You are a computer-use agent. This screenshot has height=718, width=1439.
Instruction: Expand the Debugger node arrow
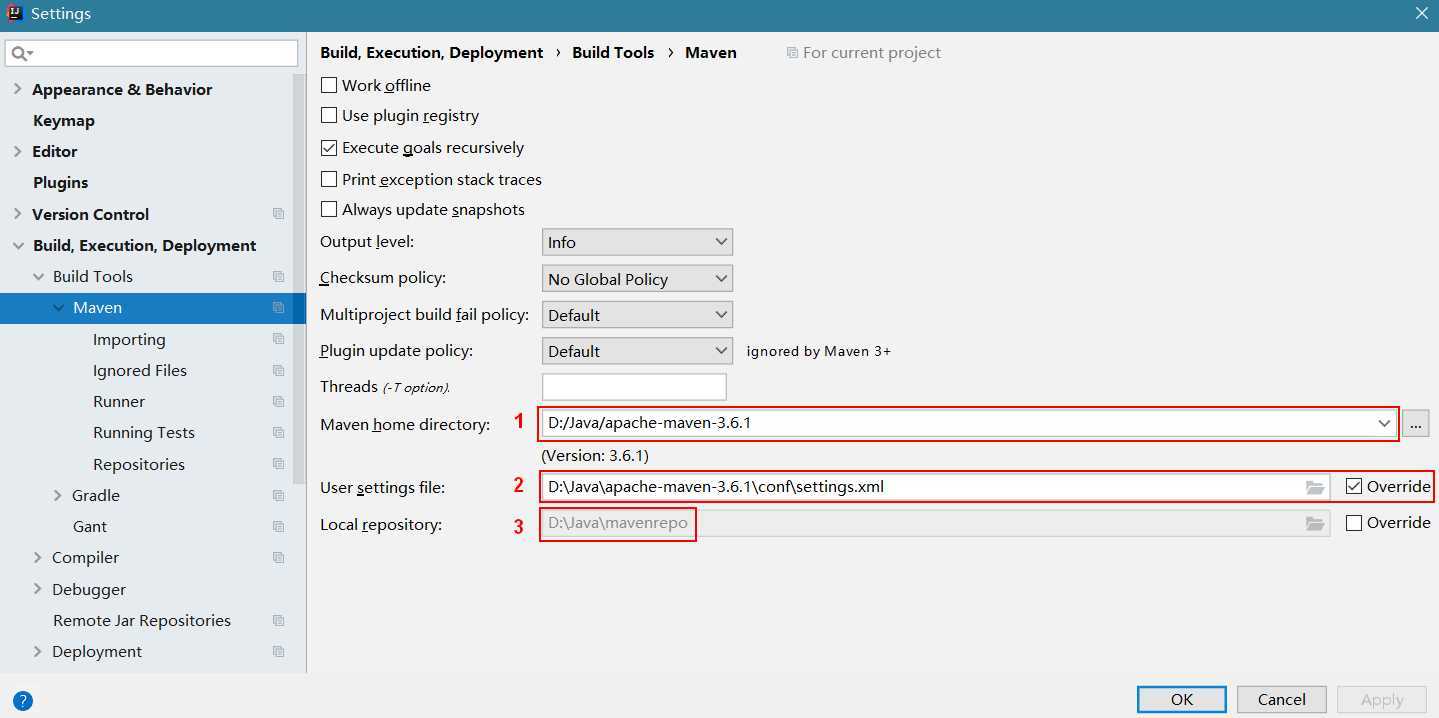point(38,589)
